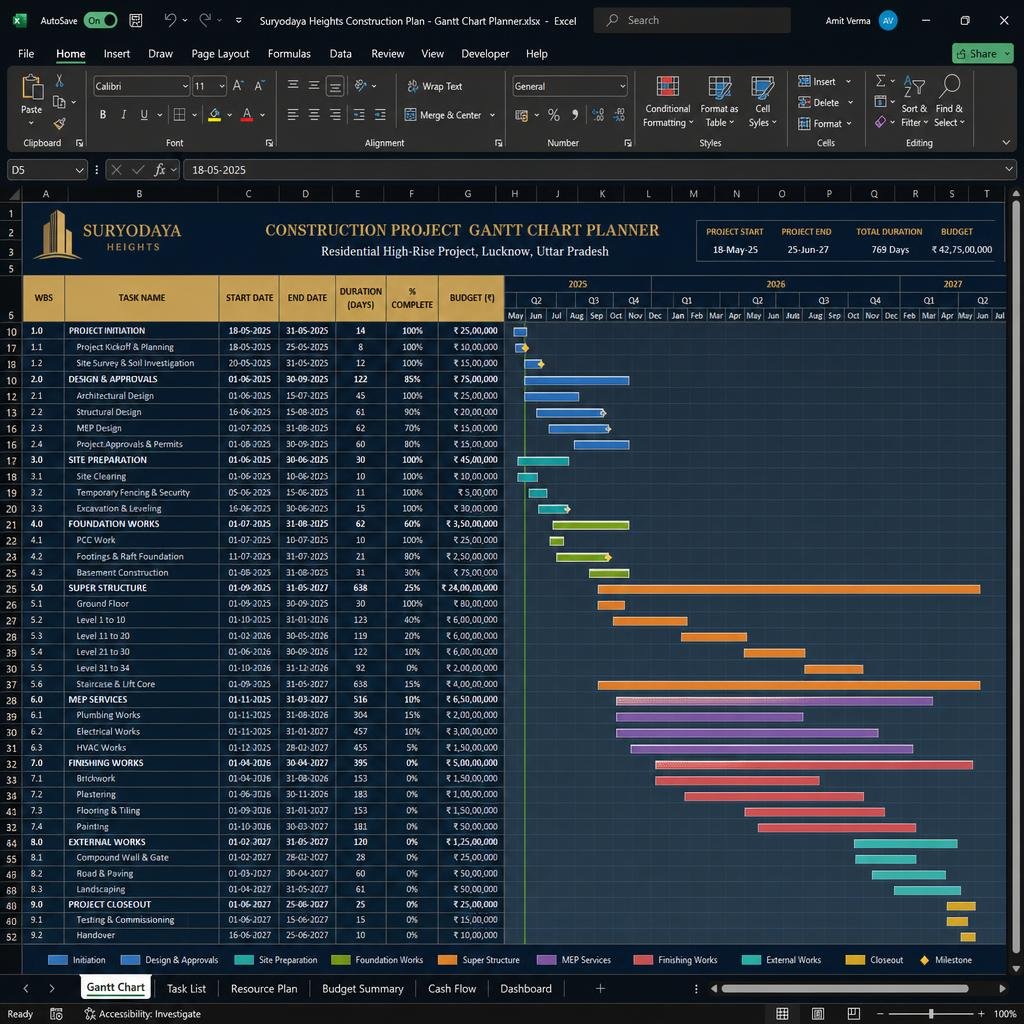Open the Insert ribbon tab
Viewport: 1024px width, 1024px height.
click(x=116, y=54)
